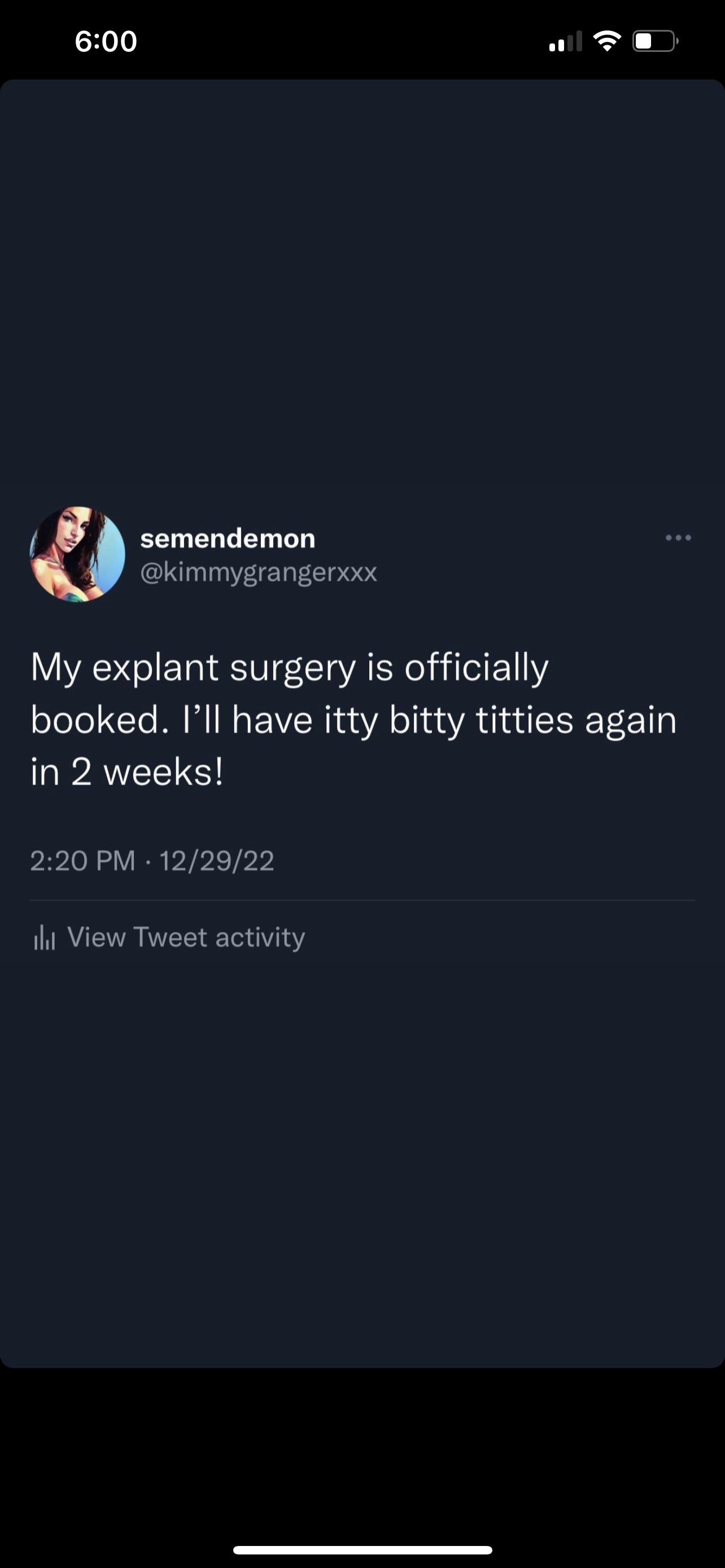Tap "in 2 weeks!" tweet line
The width and height of the screenshot is (725, 1568).
click(127, 772)
